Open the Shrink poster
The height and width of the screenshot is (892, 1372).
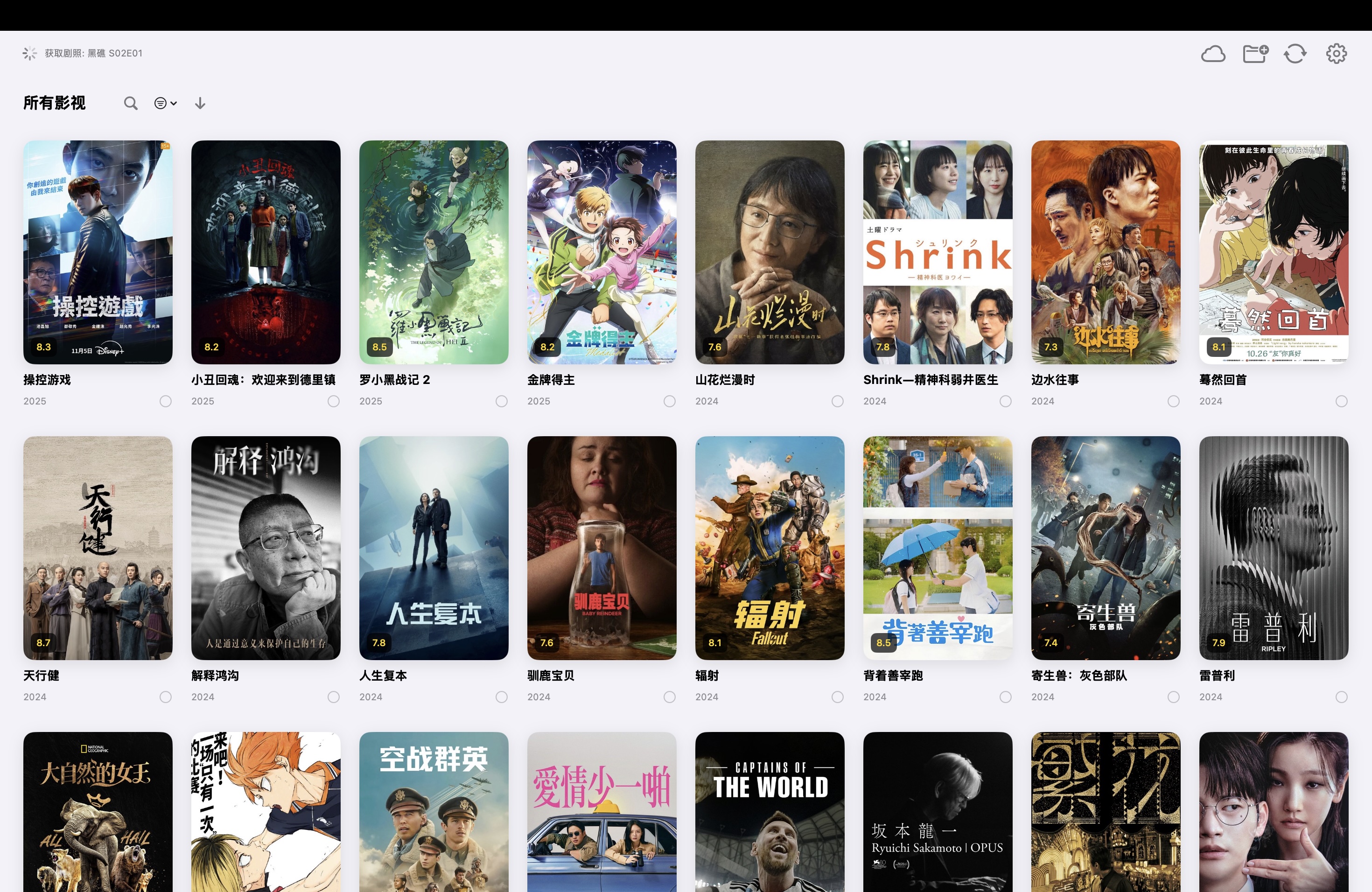tap(938, 252)
